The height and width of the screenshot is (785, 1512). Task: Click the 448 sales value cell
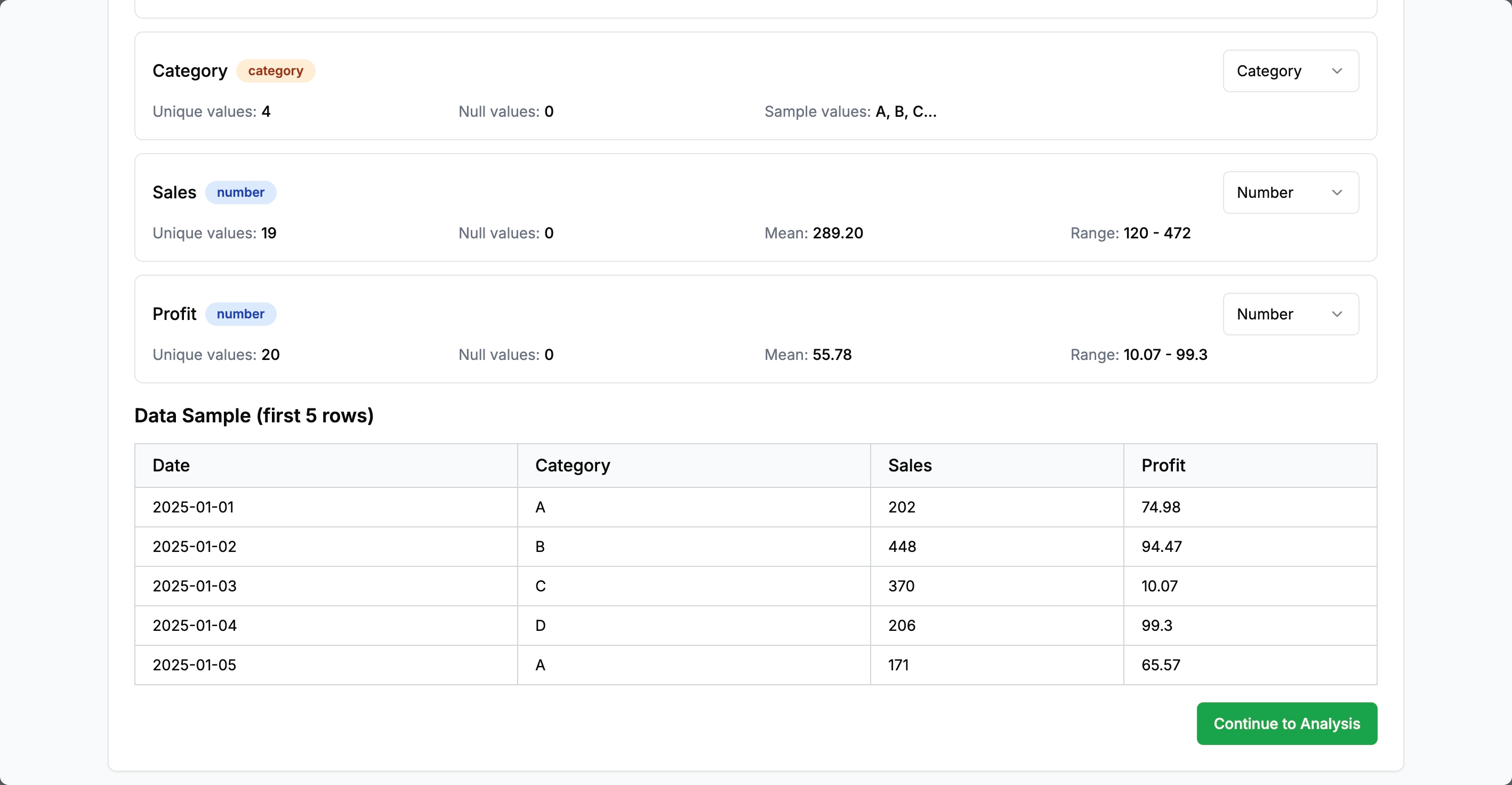click(x=902, y=547)
